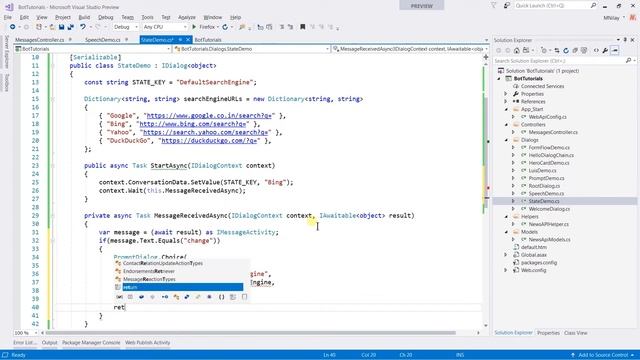Click the Quick Launch search magnifier icon
The width and height of the screenshot is (640, 360).
pos(593,5)
